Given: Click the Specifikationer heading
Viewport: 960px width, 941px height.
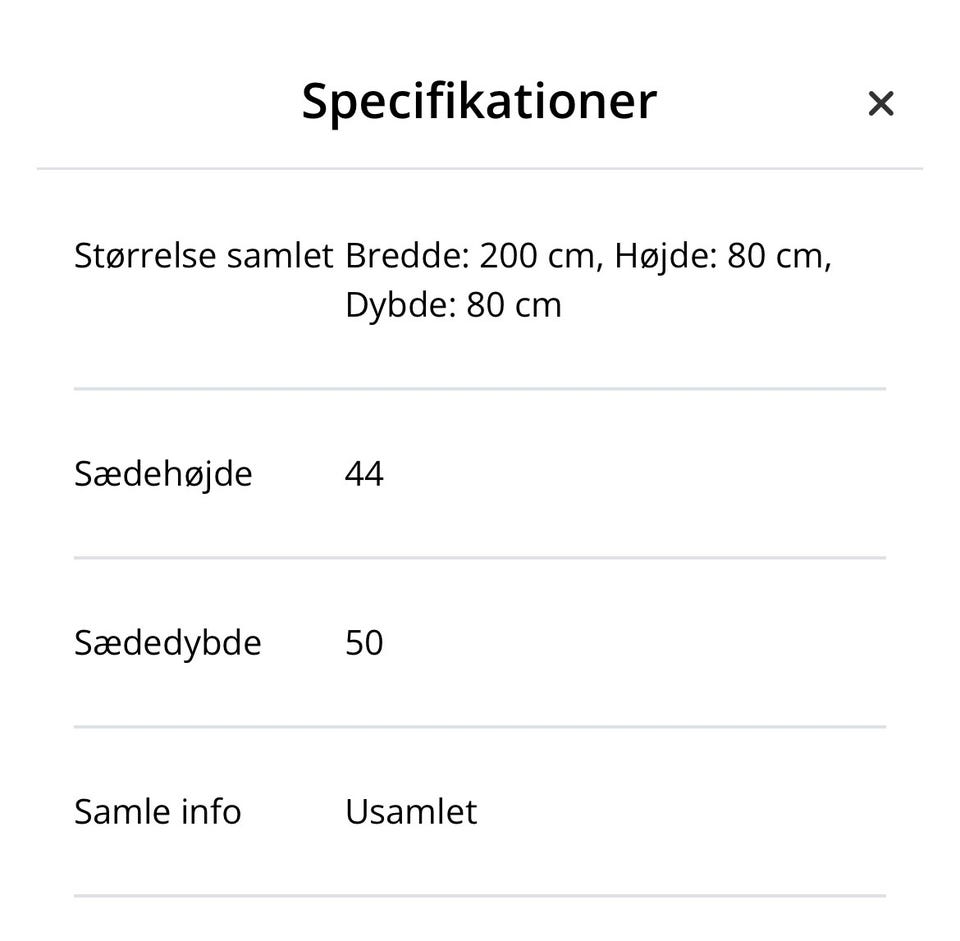Looking at the screenshot, I should click(x=479, y=101).
